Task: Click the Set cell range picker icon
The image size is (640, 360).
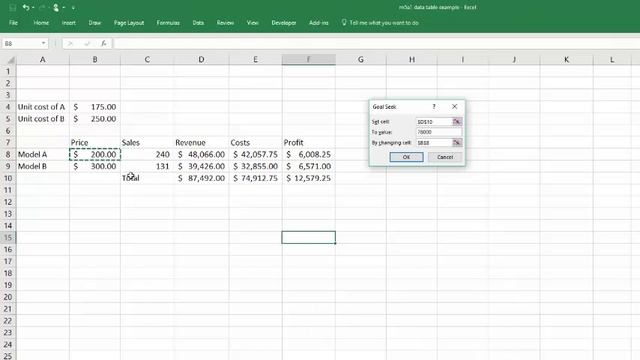Action: coord(457,122)
